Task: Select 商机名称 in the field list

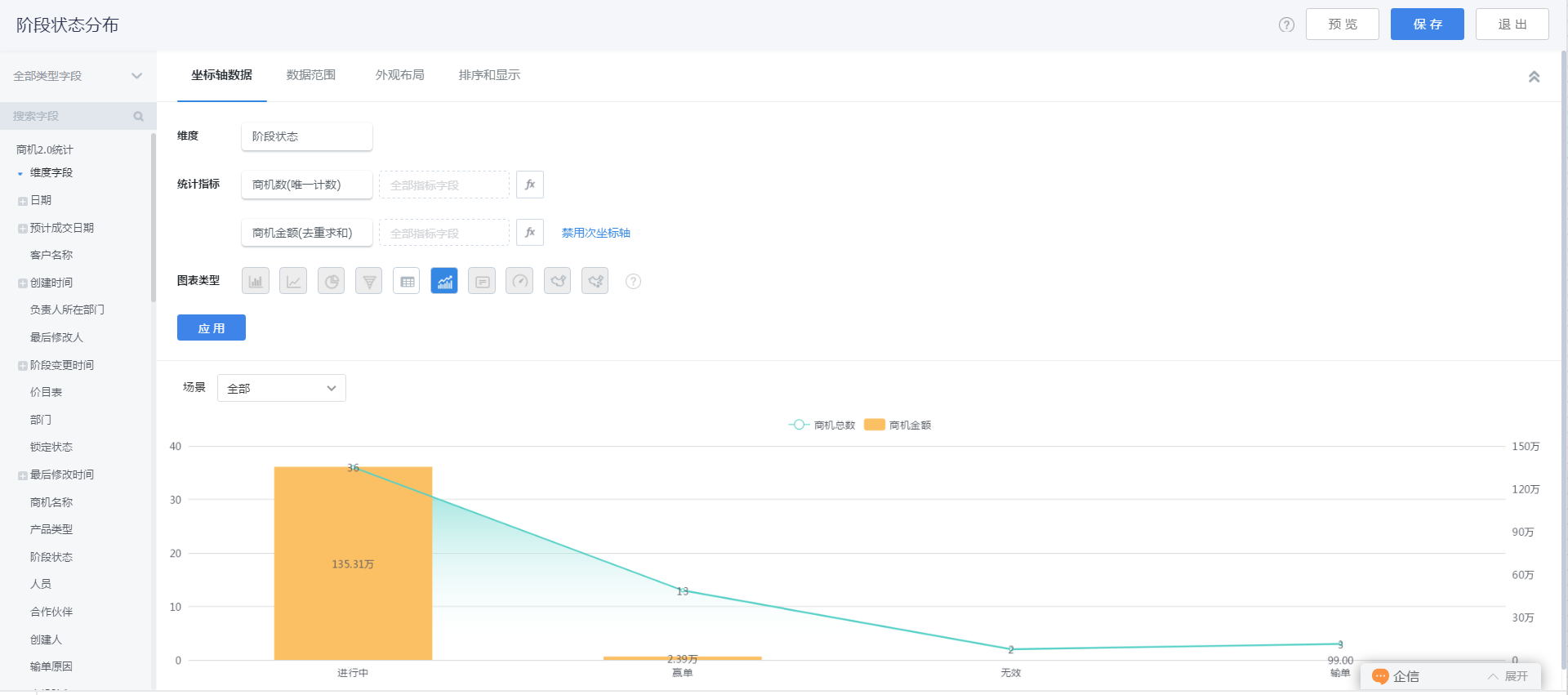Action: click(x=51, y=502)
